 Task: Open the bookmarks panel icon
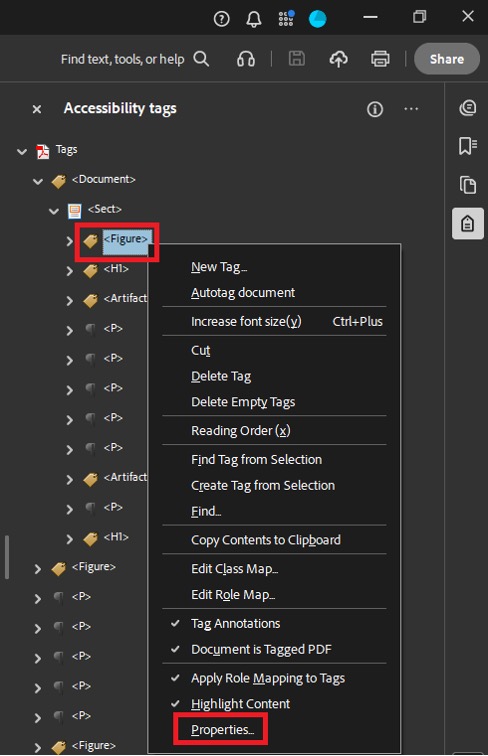[x=468, y=146]
